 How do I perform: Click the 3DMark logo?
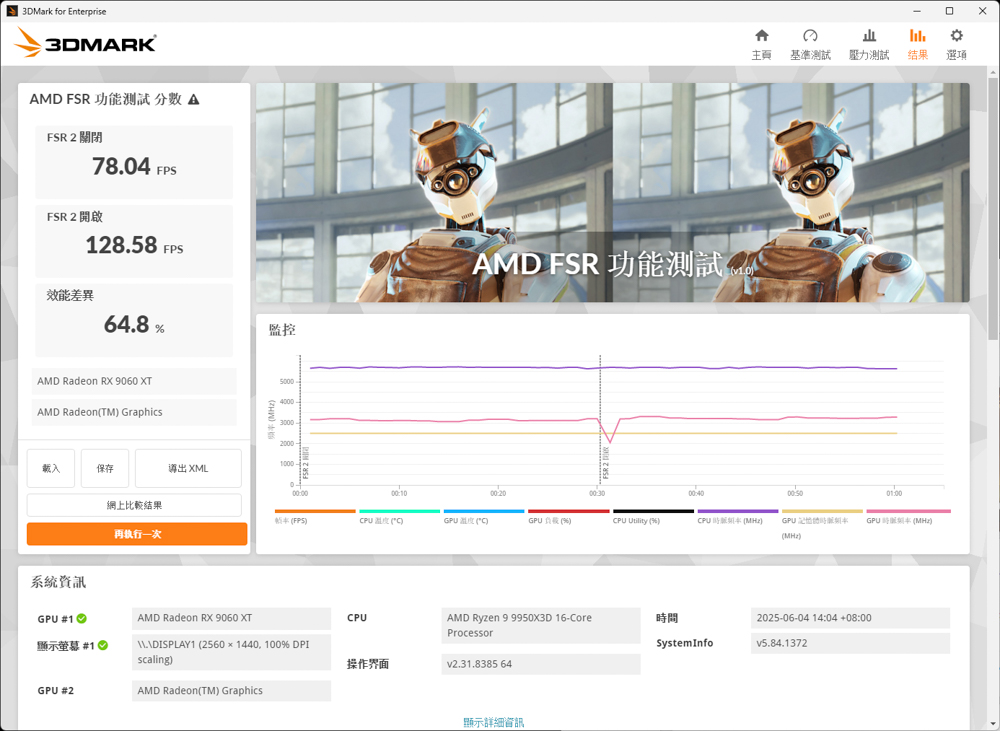[x=85, y=43]
